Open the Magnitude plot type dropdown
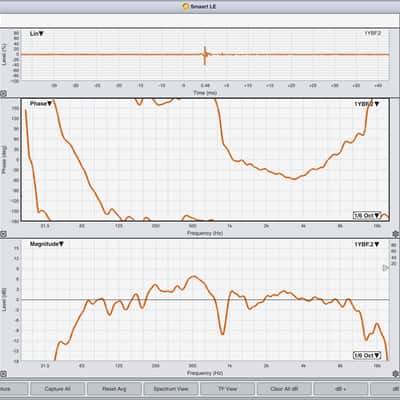Image resolution: width=400 pixels, height=400 pixels. pyautogui.click(x=47, y=244)
